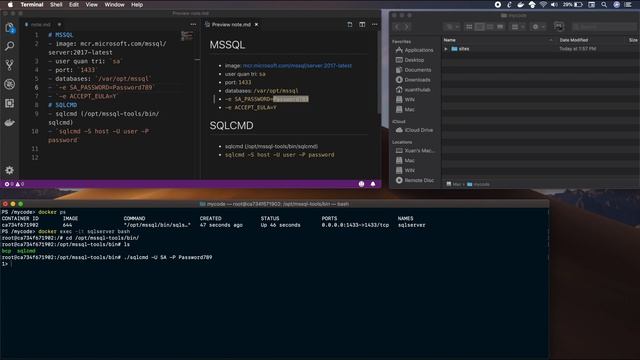Open Spotlight search in the menu bar

click(604, 5)
